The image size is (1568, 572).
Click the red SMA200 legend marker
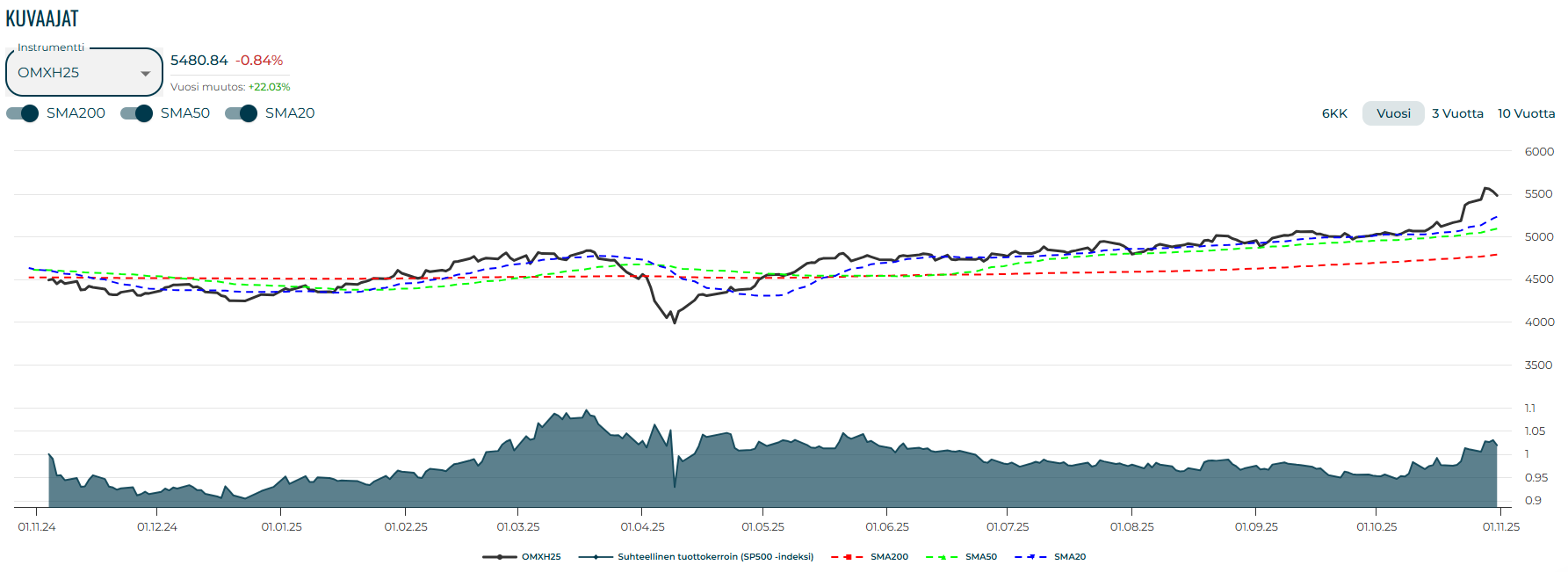[847, 557]
